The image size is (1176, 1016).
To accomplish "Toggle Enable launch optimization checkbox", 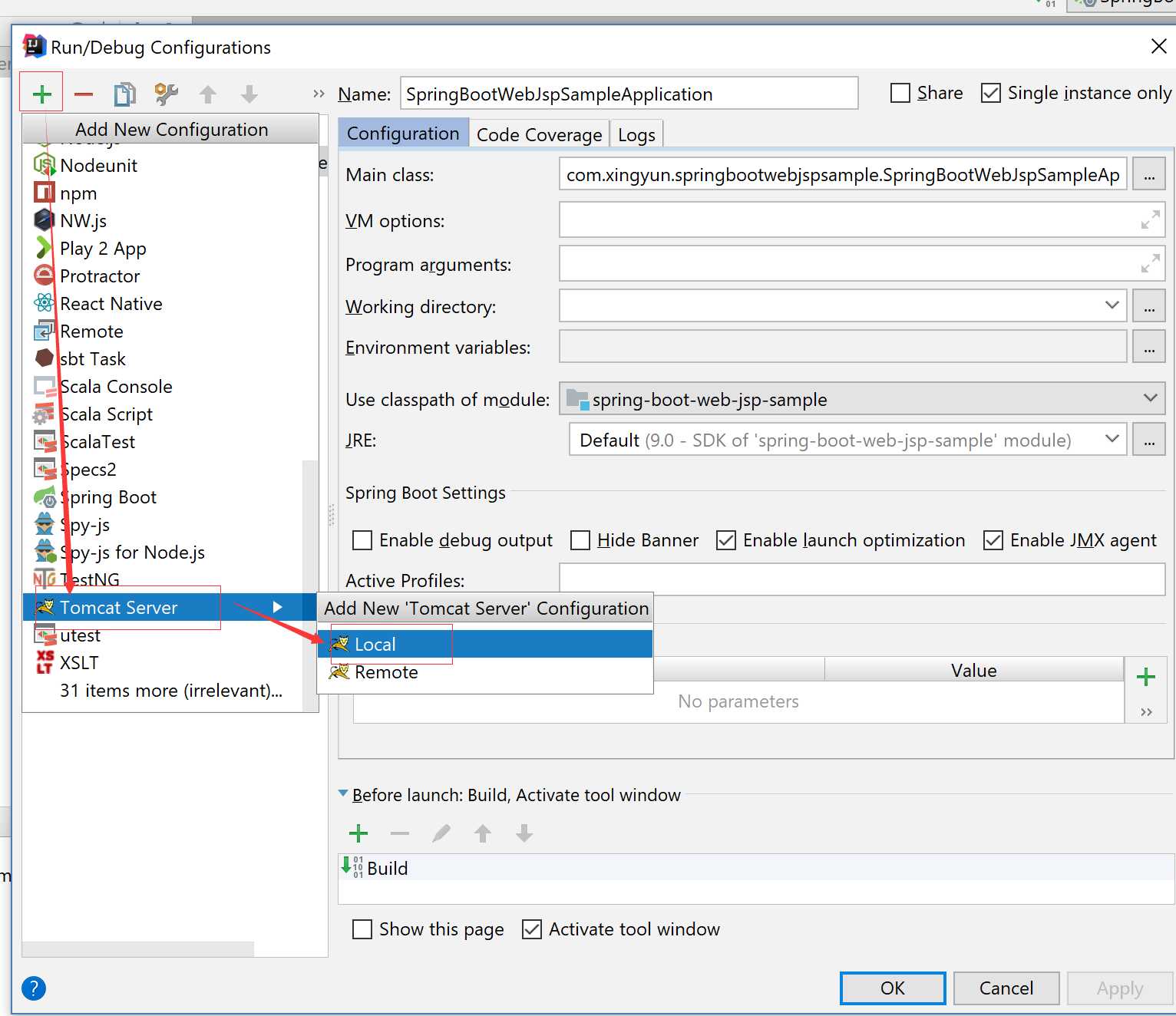I will pyautogui.click(x=726, y=540).
